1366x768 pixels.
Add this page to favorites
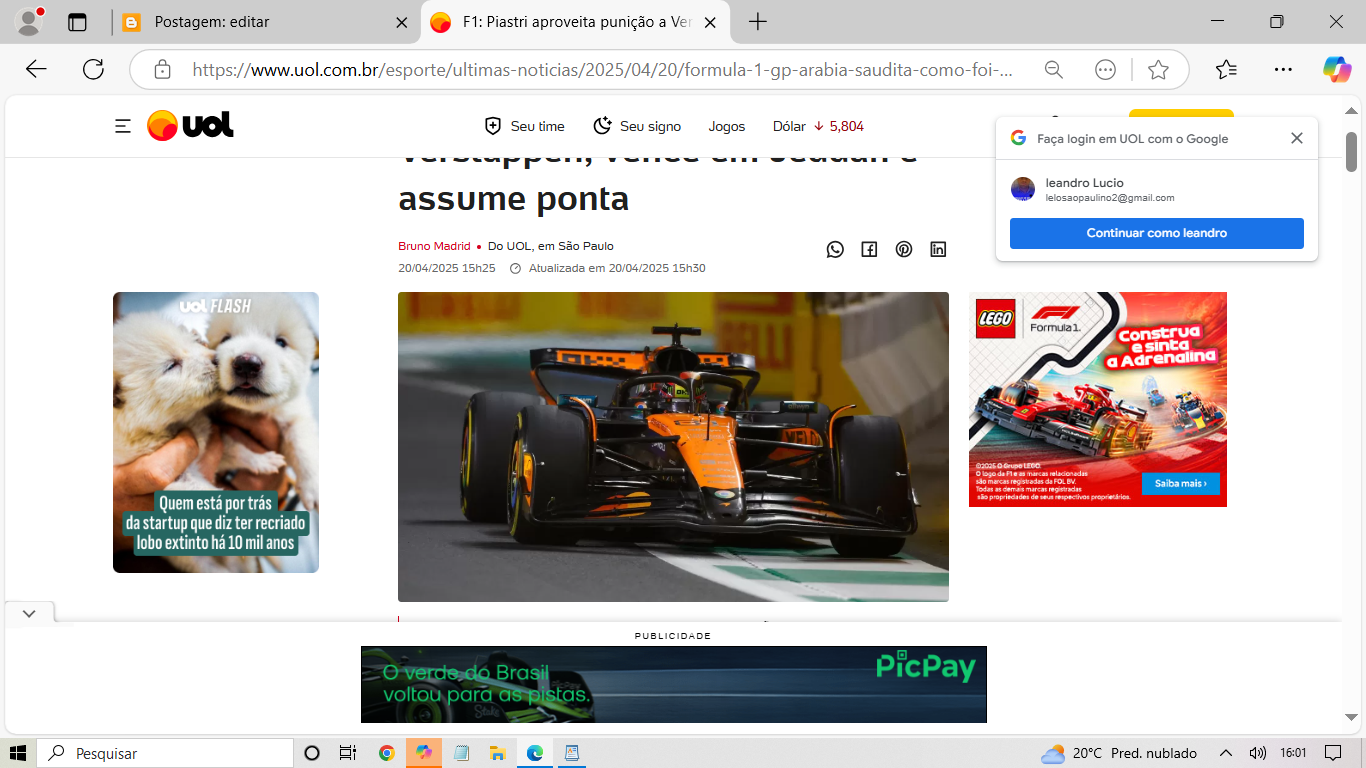click(x=1158, y=70)
